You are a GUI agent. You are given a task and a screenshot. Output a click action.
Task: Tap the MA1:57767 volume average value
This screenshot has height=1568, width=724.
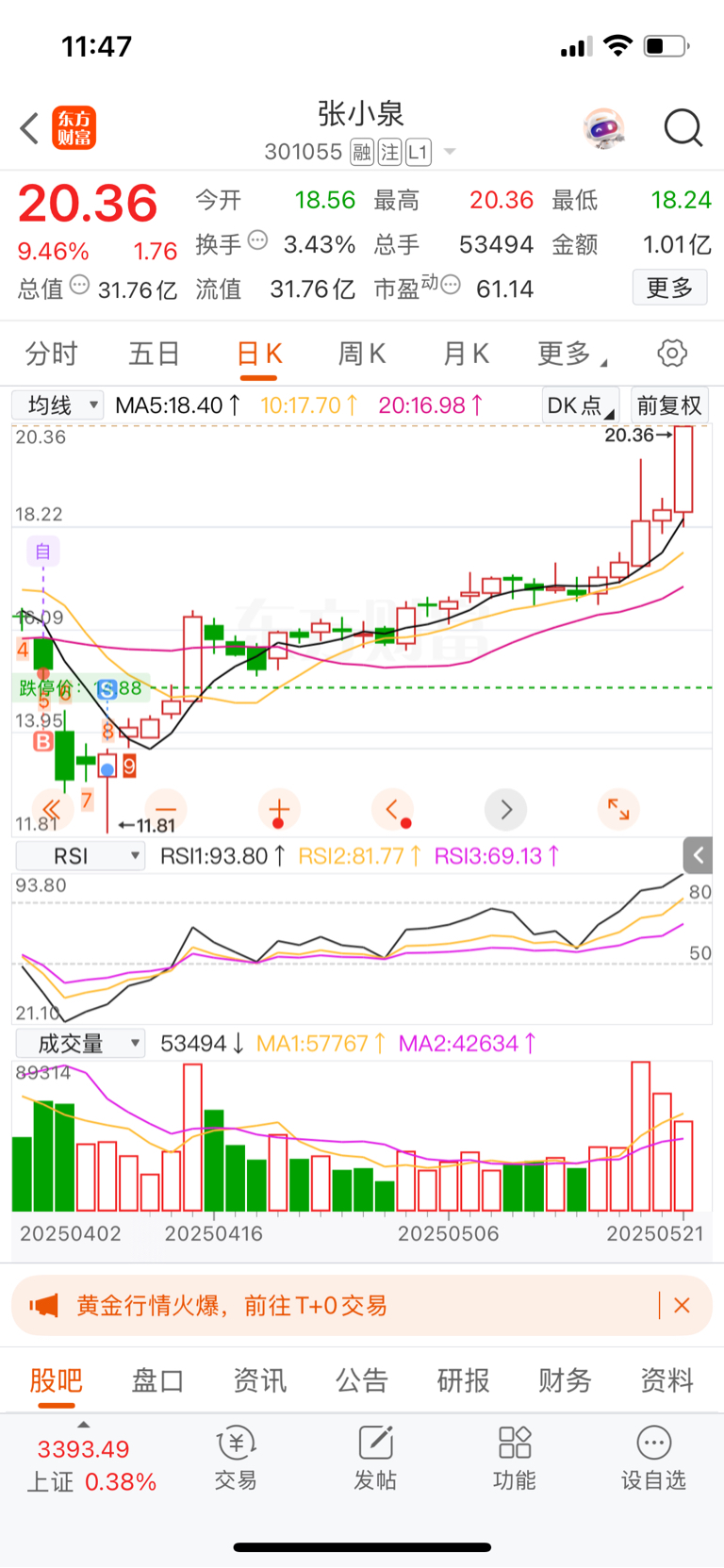pos(321,1043)
